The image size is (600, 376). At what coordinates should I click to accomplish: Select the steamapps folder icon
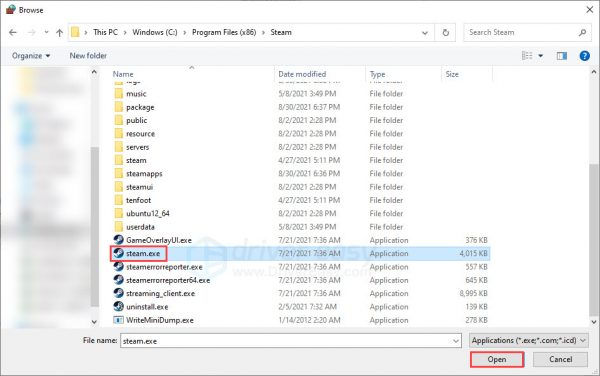coord(119,174)
